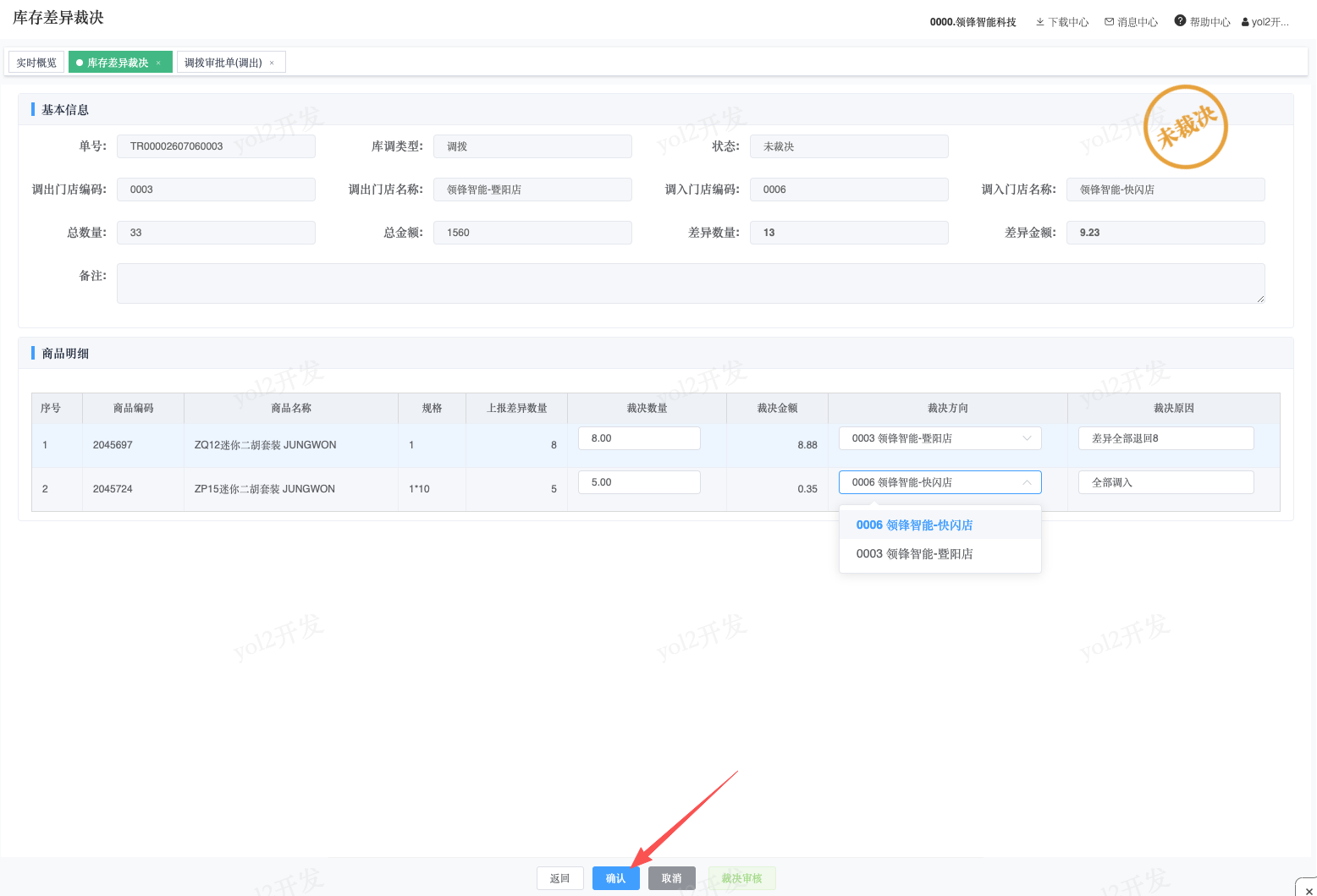Close the 库存差异裁决 tab via x
Image resolution: width=1317 pixels, height=896 pixels.
(x=158, y=63)
